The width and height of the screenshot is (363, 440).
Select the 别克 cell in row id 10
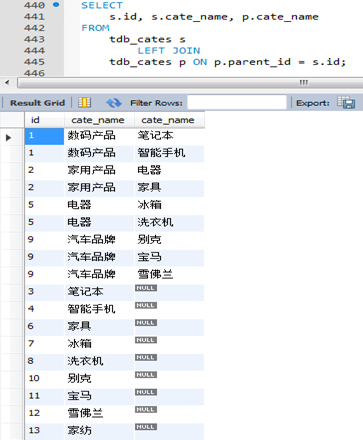pos(99,379)
